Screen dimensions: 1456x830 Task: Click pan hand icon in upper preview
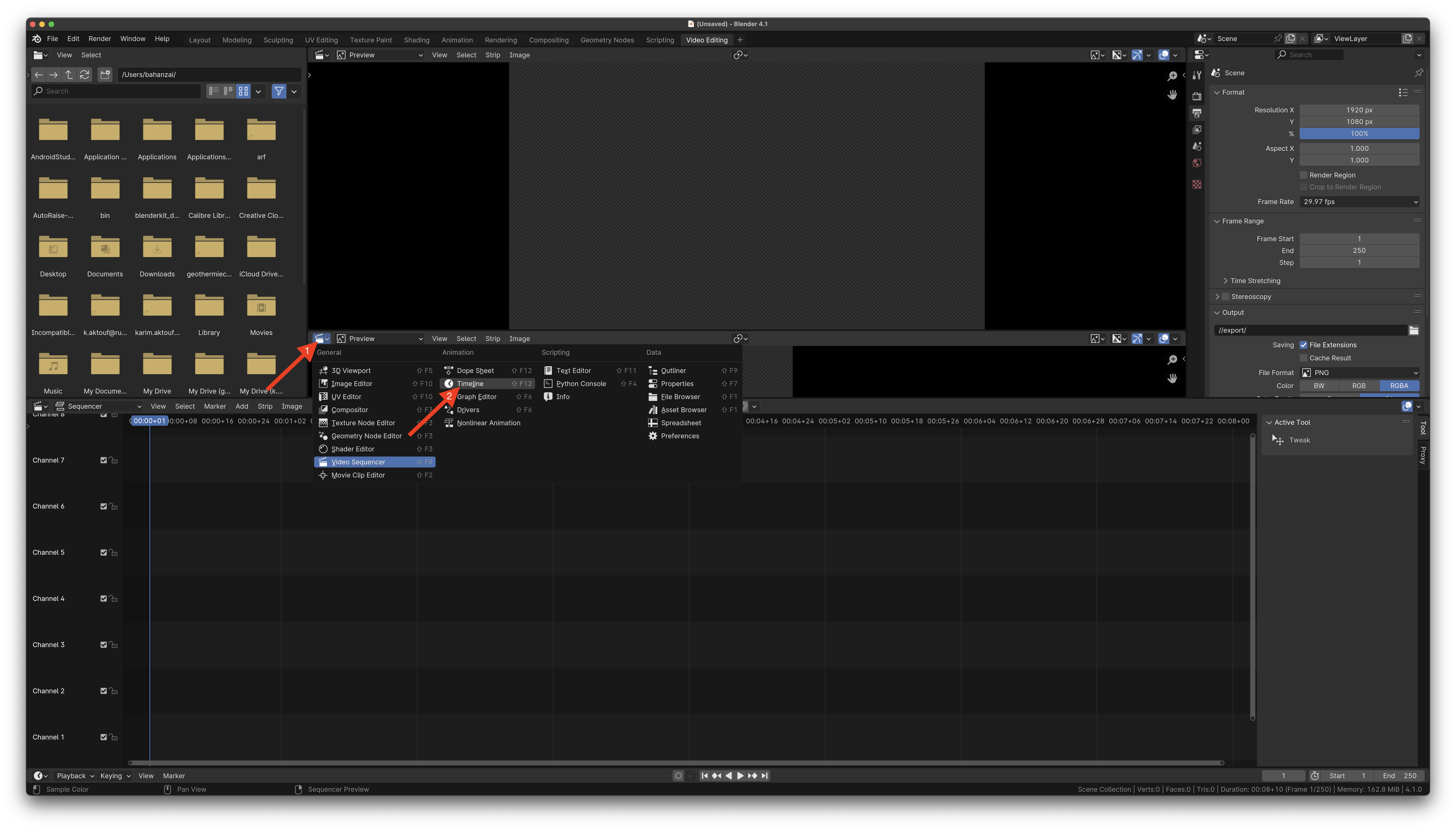(x=1172, y=95)
